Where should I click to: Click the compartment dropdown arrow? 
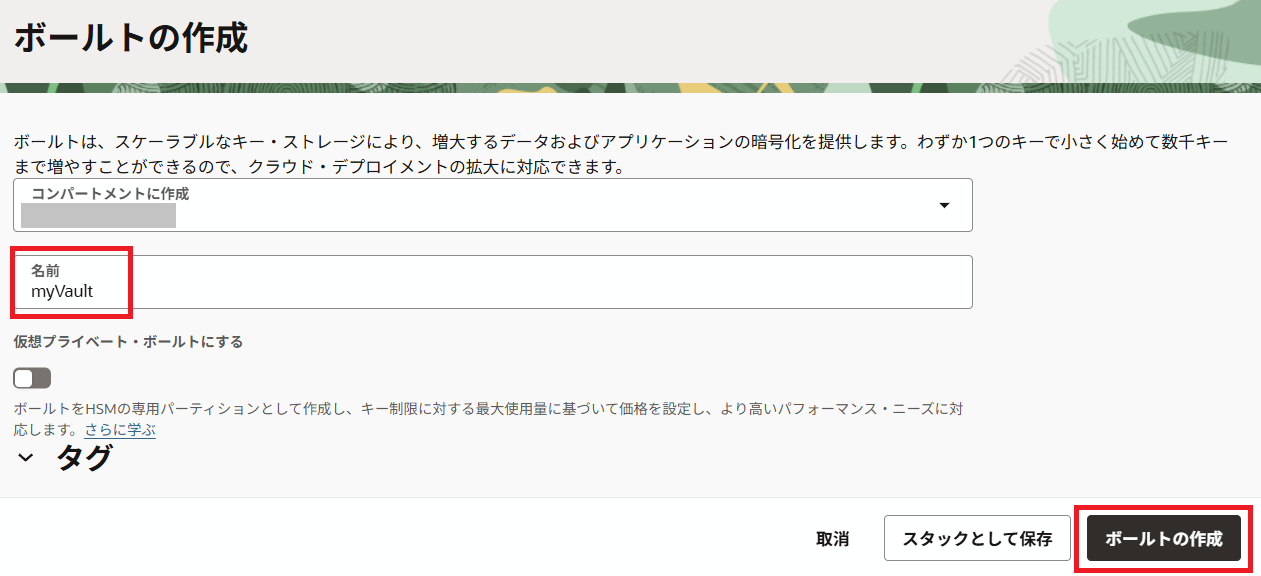[x=943, y=206]
